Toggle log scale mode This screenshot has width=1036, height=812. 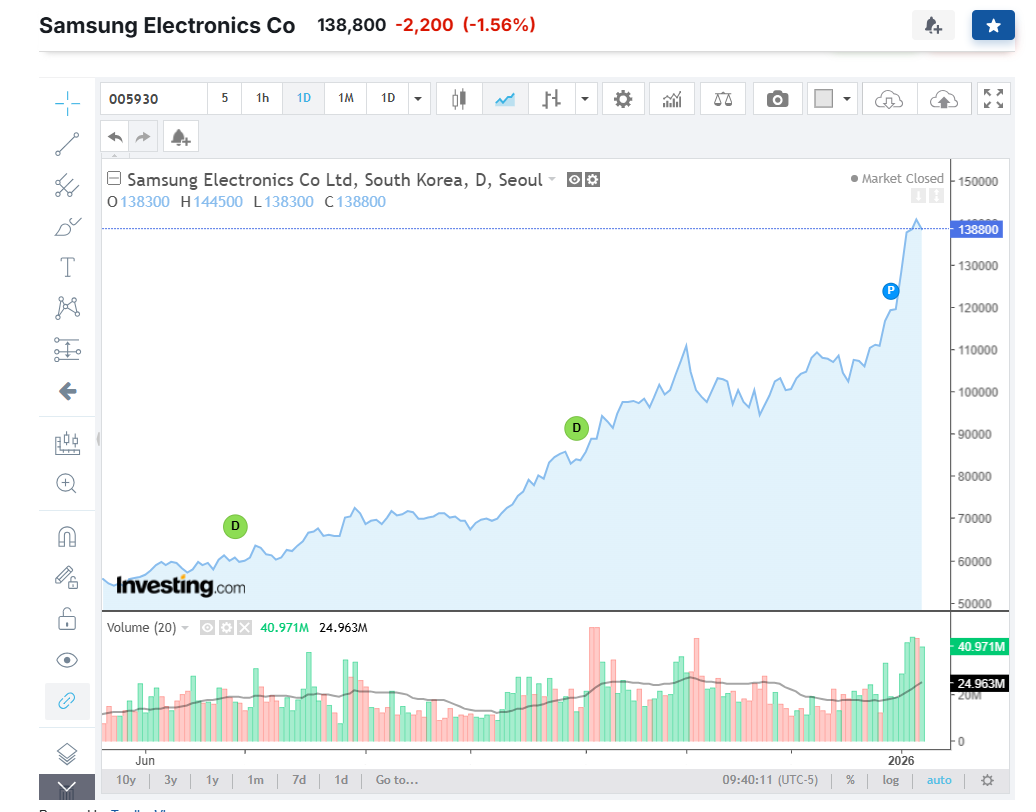tap(891, 780)
